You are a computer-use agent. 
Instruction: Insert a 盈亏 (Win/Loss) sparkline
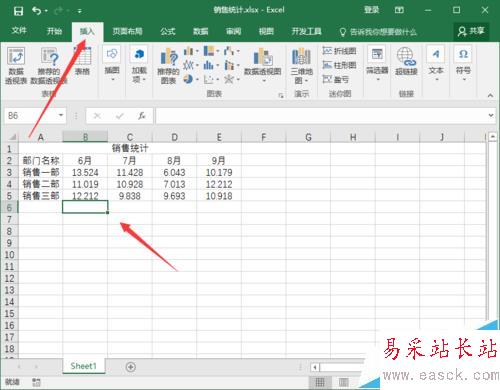[x=336, y=79]
